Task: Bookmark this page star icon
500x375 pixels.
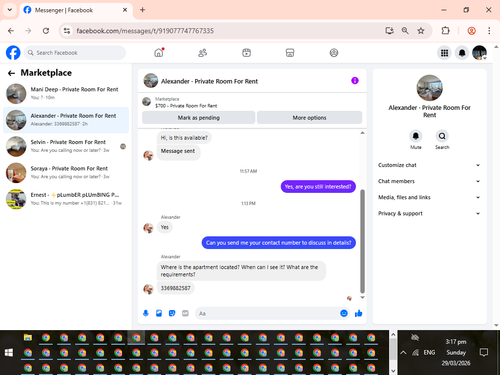Action: (x=421, y=31)
